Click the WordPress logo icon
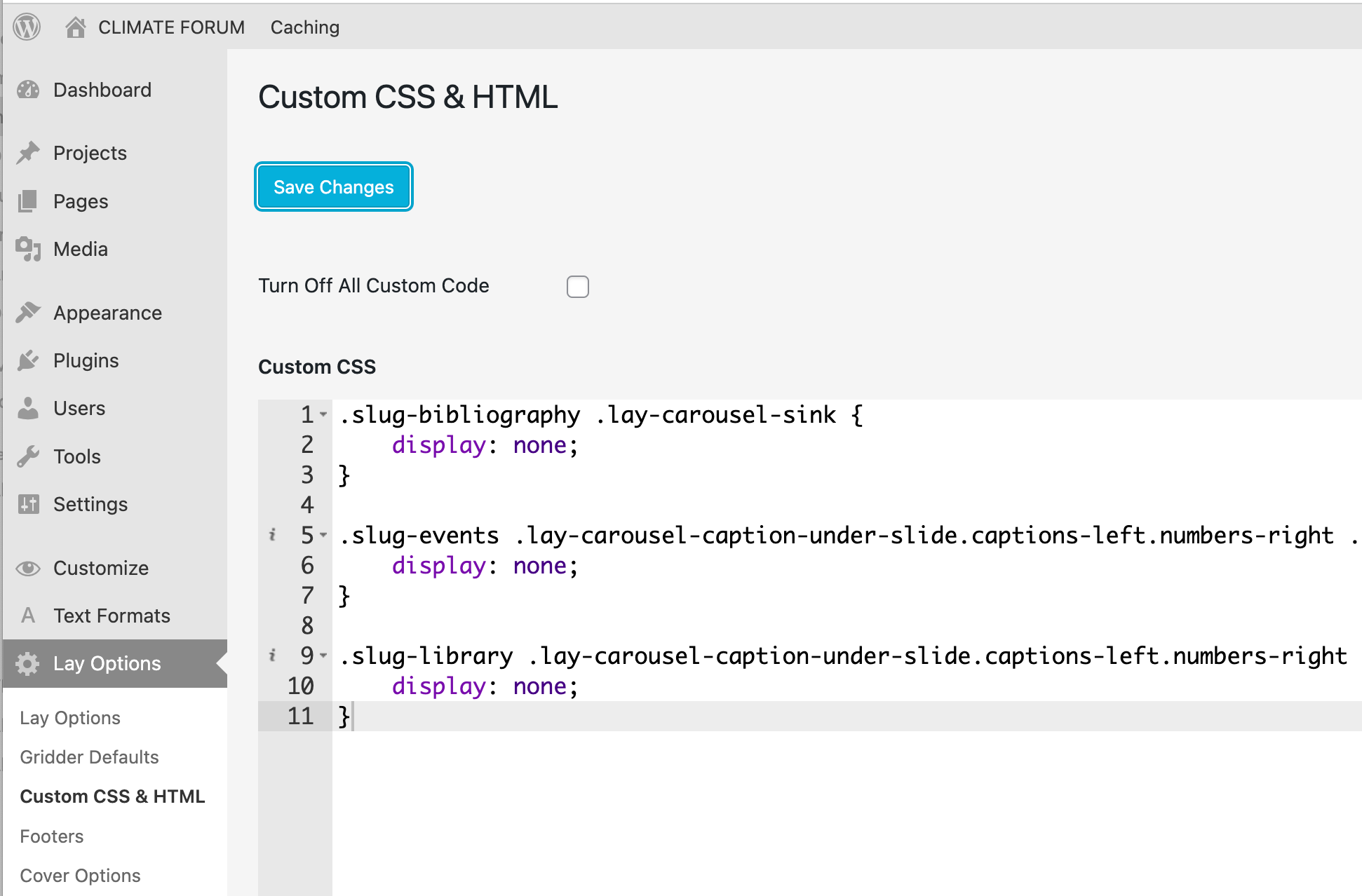This screenshot has width=1362, height=896. pyautogui.click(x=27, y=27)
